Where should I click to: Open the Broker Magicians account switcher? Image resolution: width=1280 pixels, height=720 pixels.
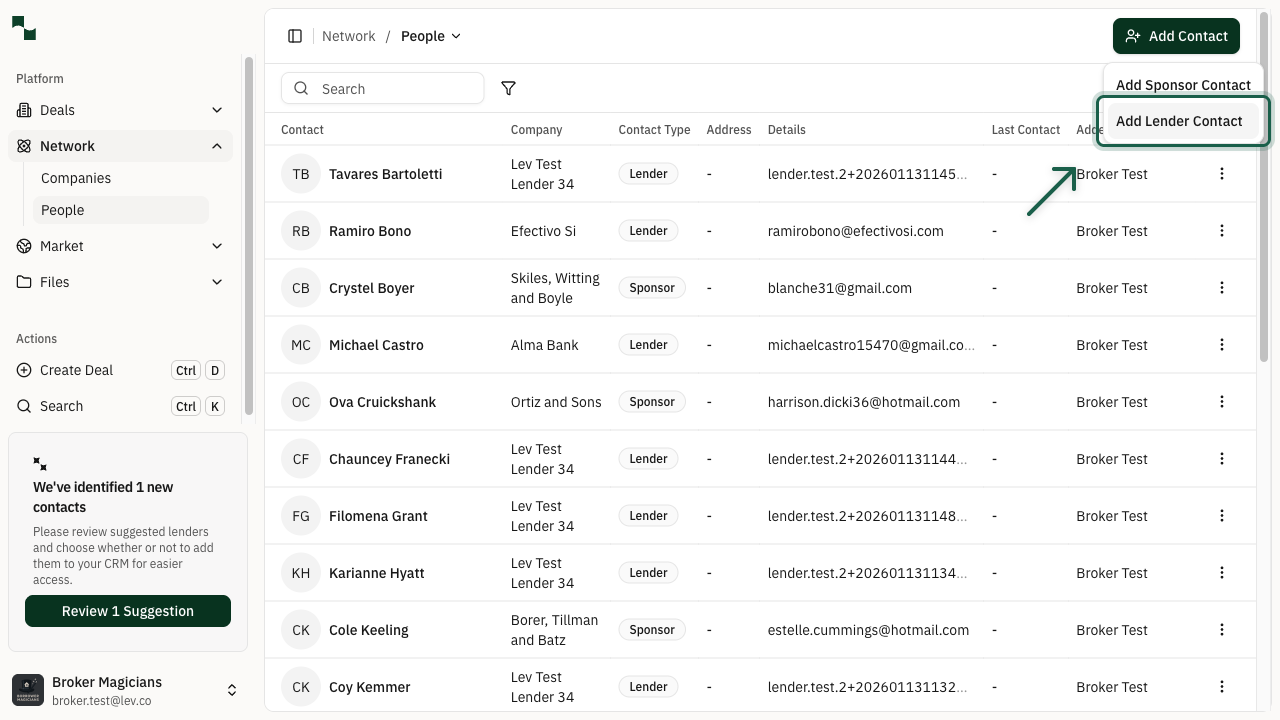(x=231, y=689)
